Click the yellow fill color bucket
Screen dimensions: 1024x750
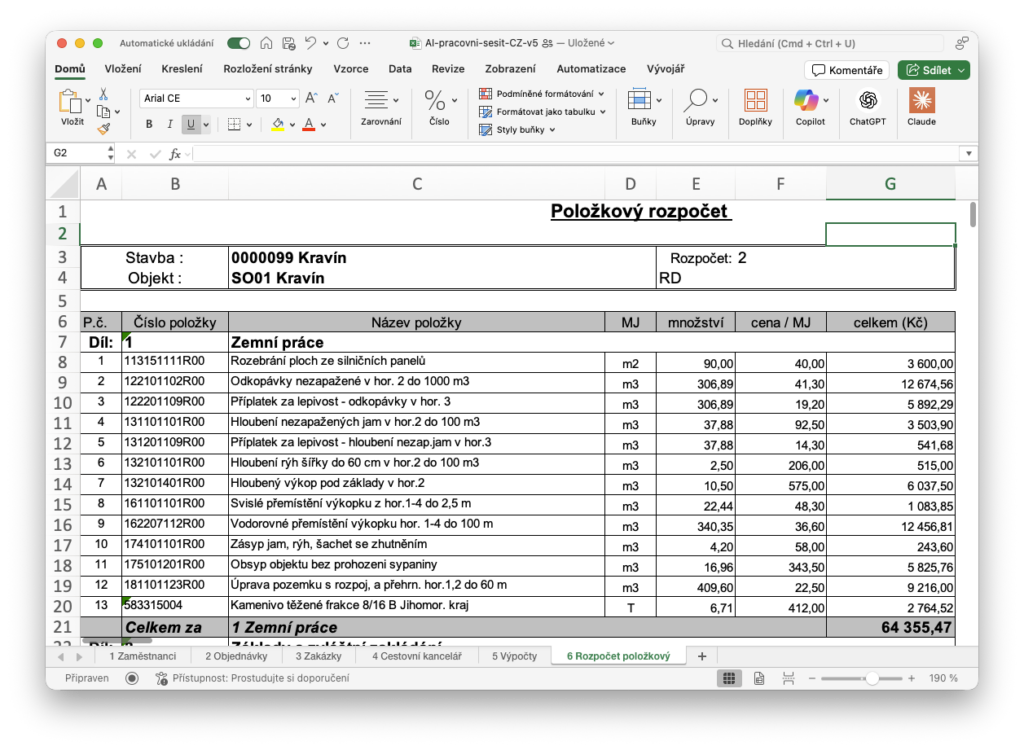[278, 124]
